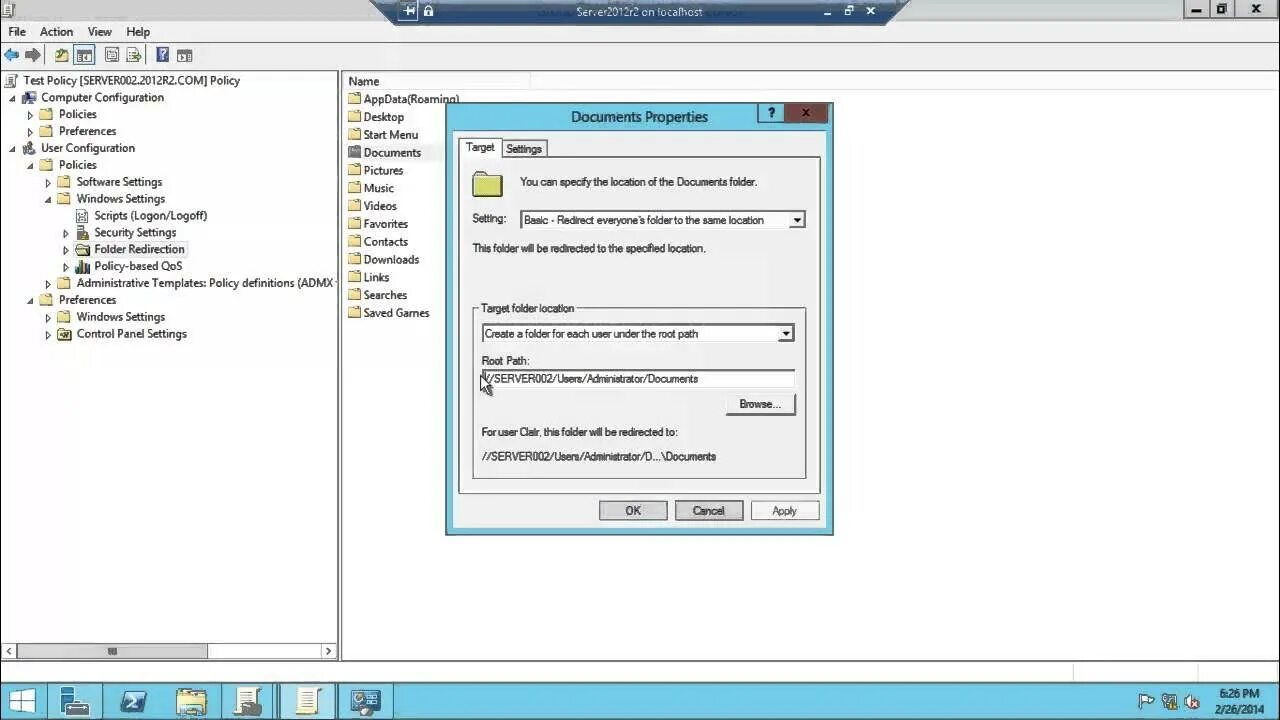1280x720 pixels.
Task: Open Help from the toolbar question-mark icon
Action: pos(162,55)
